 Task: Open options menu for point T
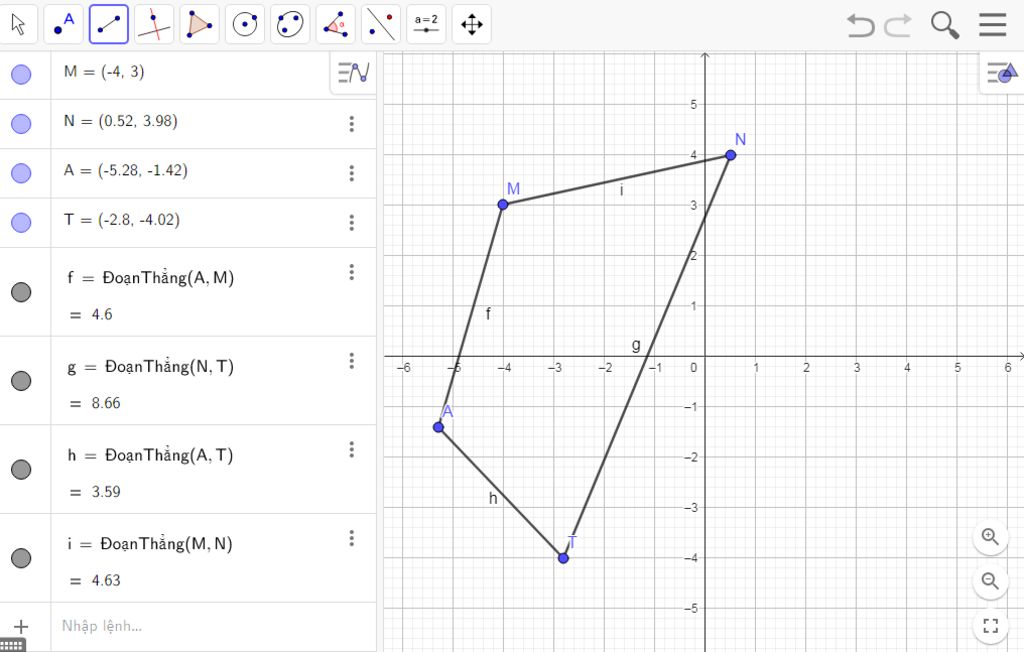click(351, 223)
